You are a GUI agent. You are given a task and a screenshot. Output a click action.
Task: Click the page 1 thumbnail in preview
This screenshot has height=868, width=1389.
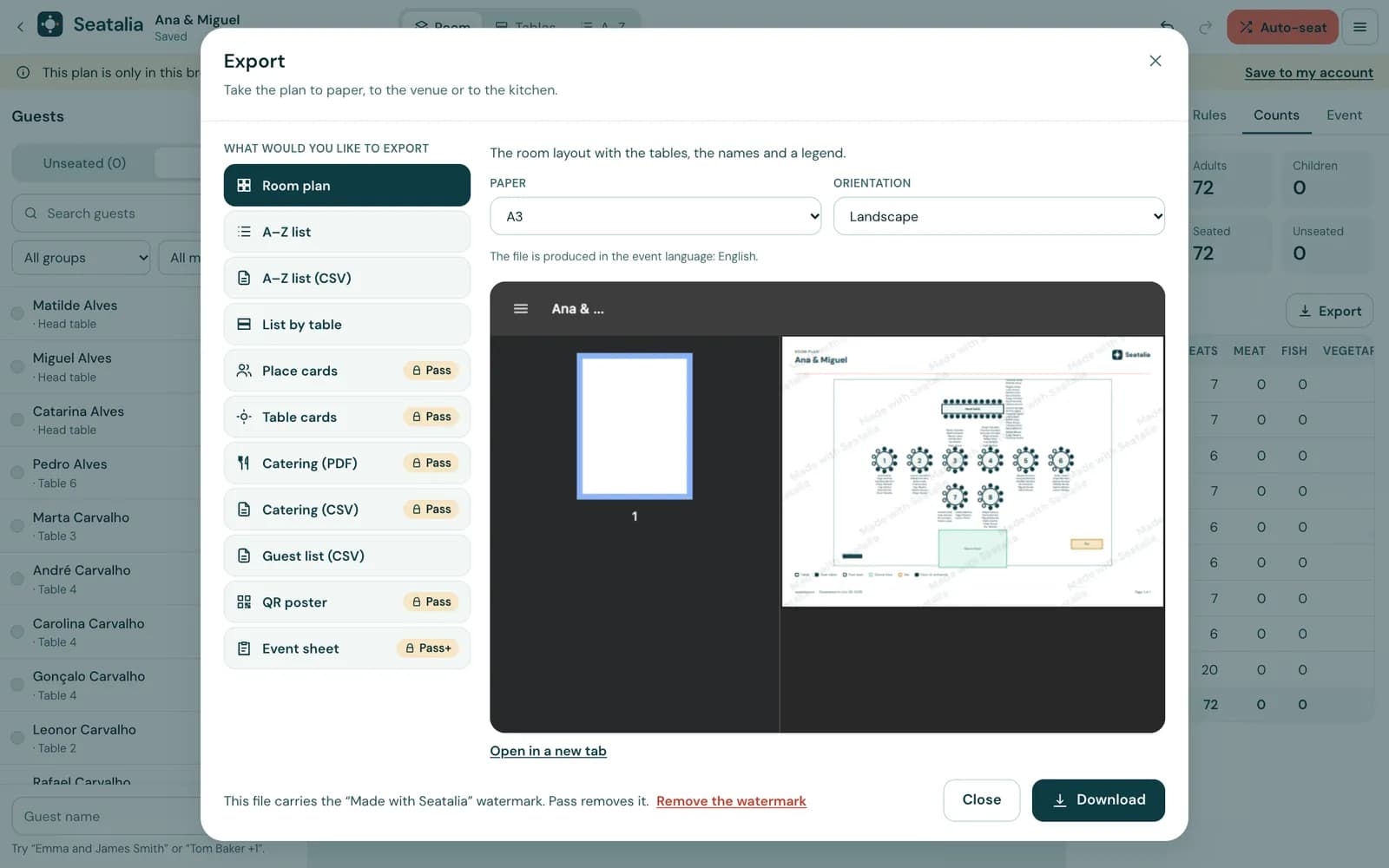pos(635,426)
